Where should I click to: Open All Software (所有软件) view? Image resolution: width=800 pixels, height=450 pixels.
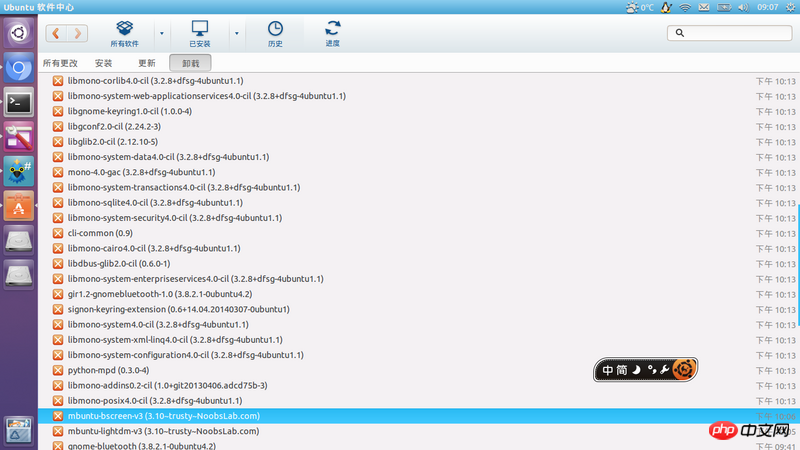click(x=124, y=34)
